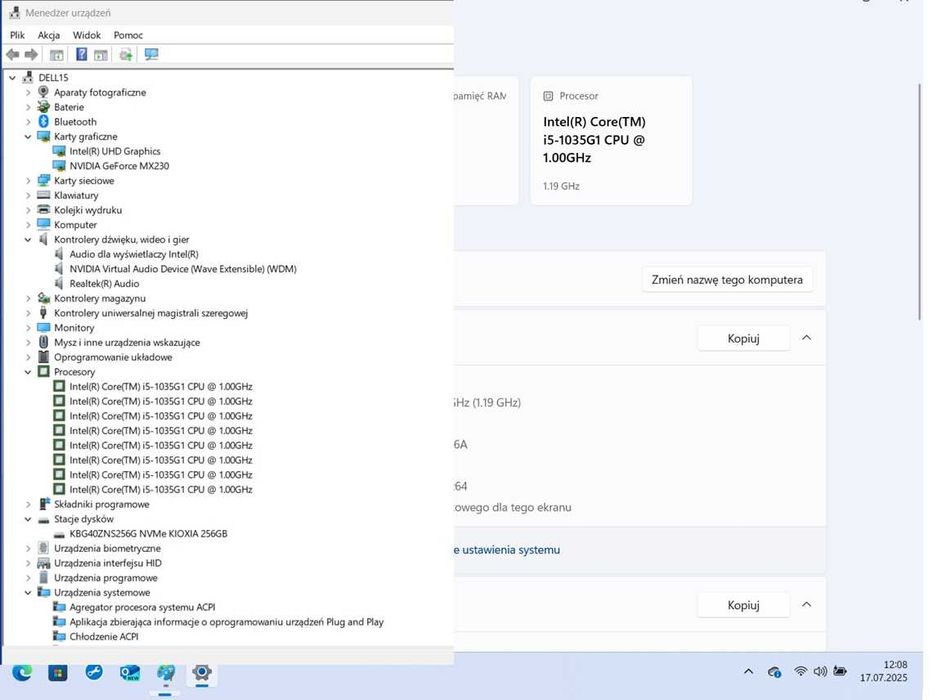Select Agregator procesora systemu ACPI row
Image resolution: width=942 pixels, height=700 pixels.
142,607
